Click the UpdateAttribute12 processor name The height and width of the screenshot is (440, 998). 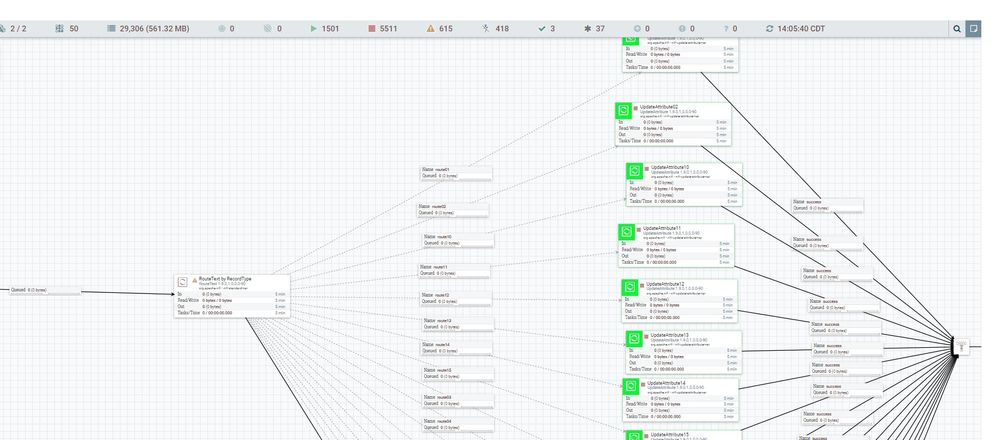click(665, 284)
